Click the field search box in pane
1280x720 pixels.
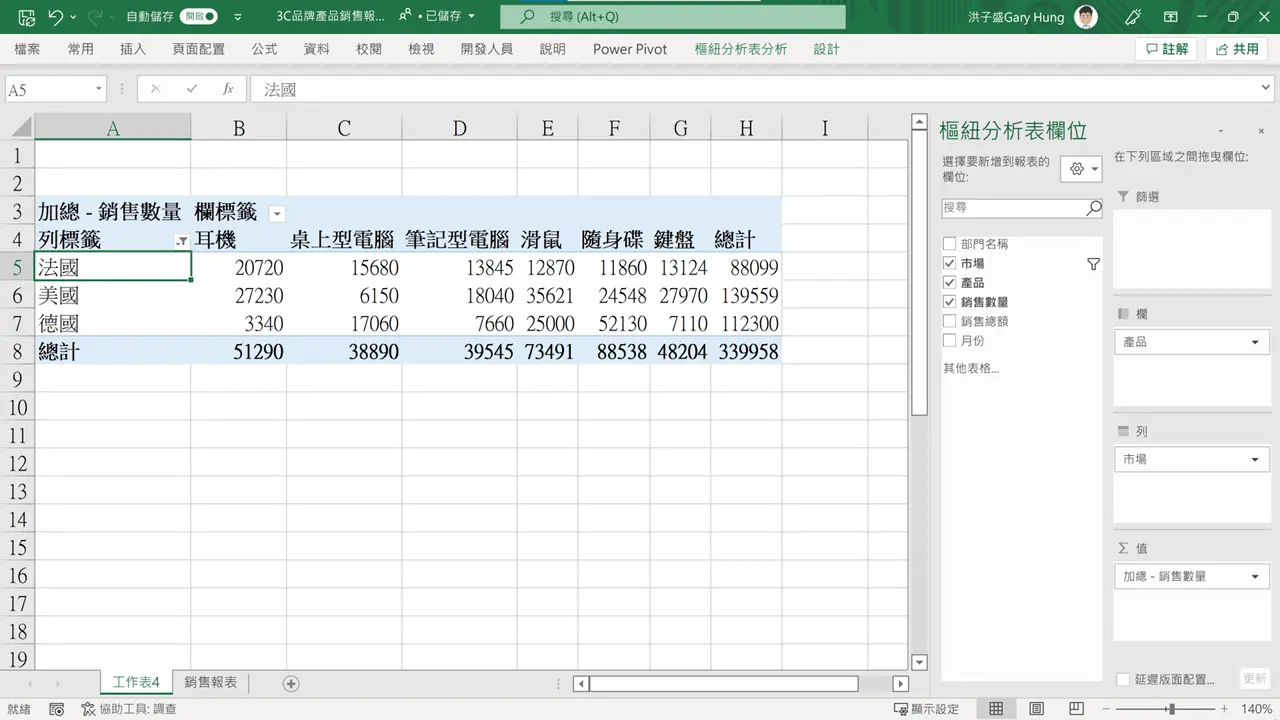click(1013, 208)
